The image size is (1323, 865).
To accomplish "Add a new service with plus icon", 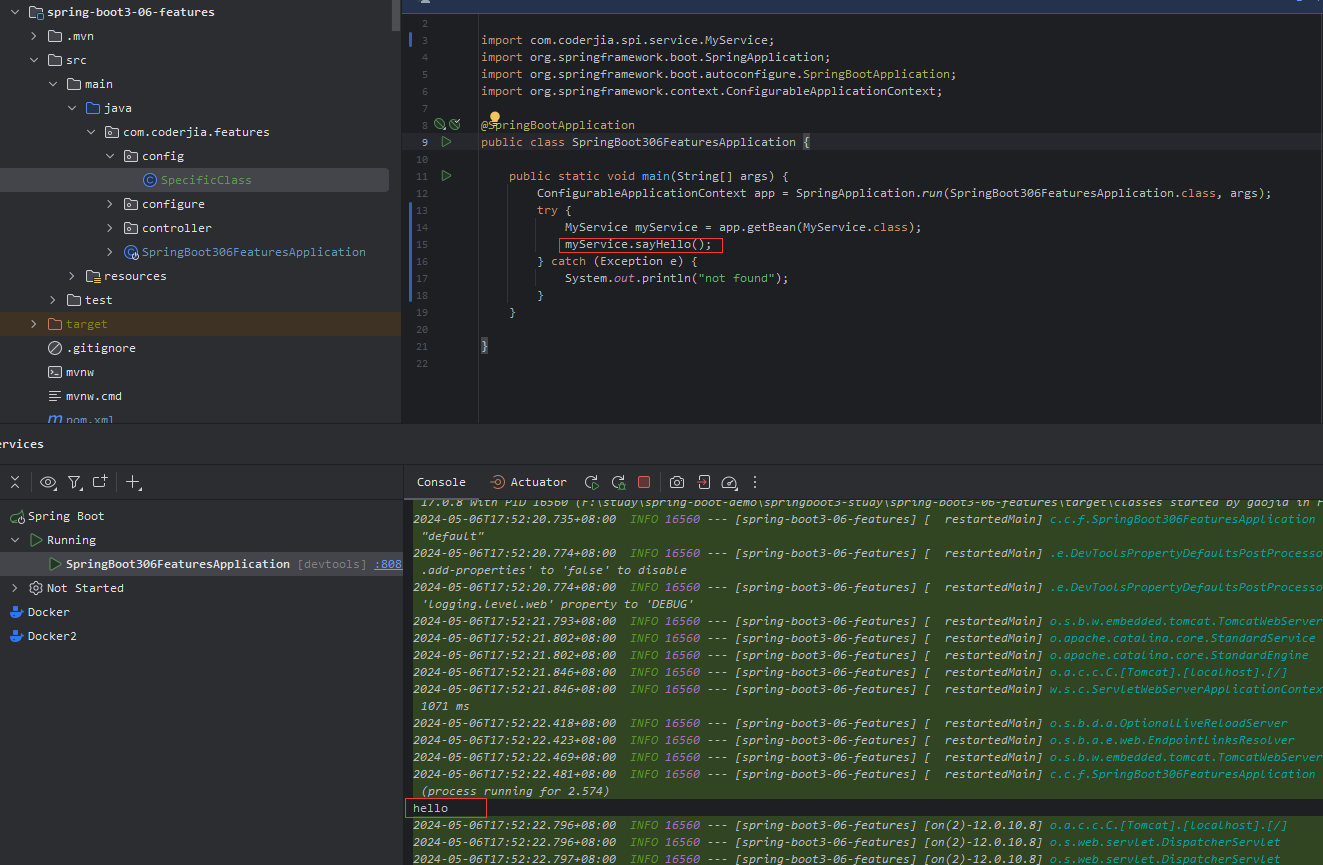I will pos(134,482).
